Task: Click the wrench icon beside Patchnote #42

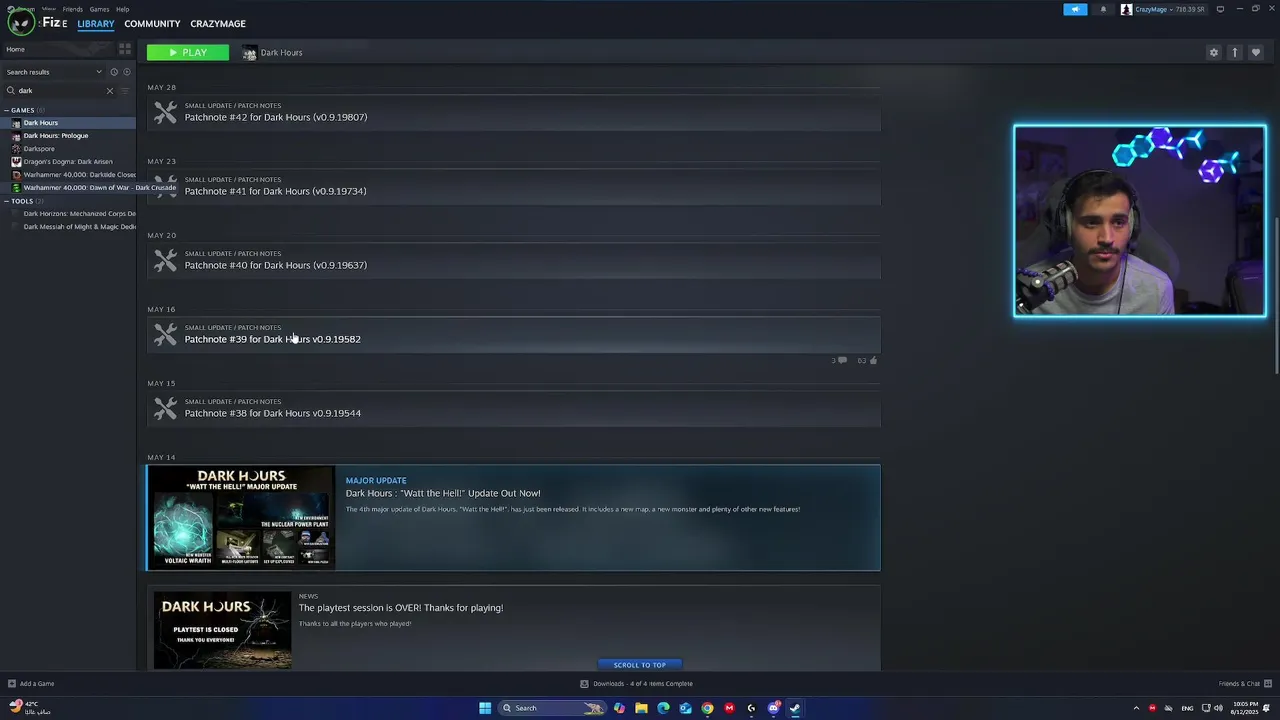Action: coord(165,113)
